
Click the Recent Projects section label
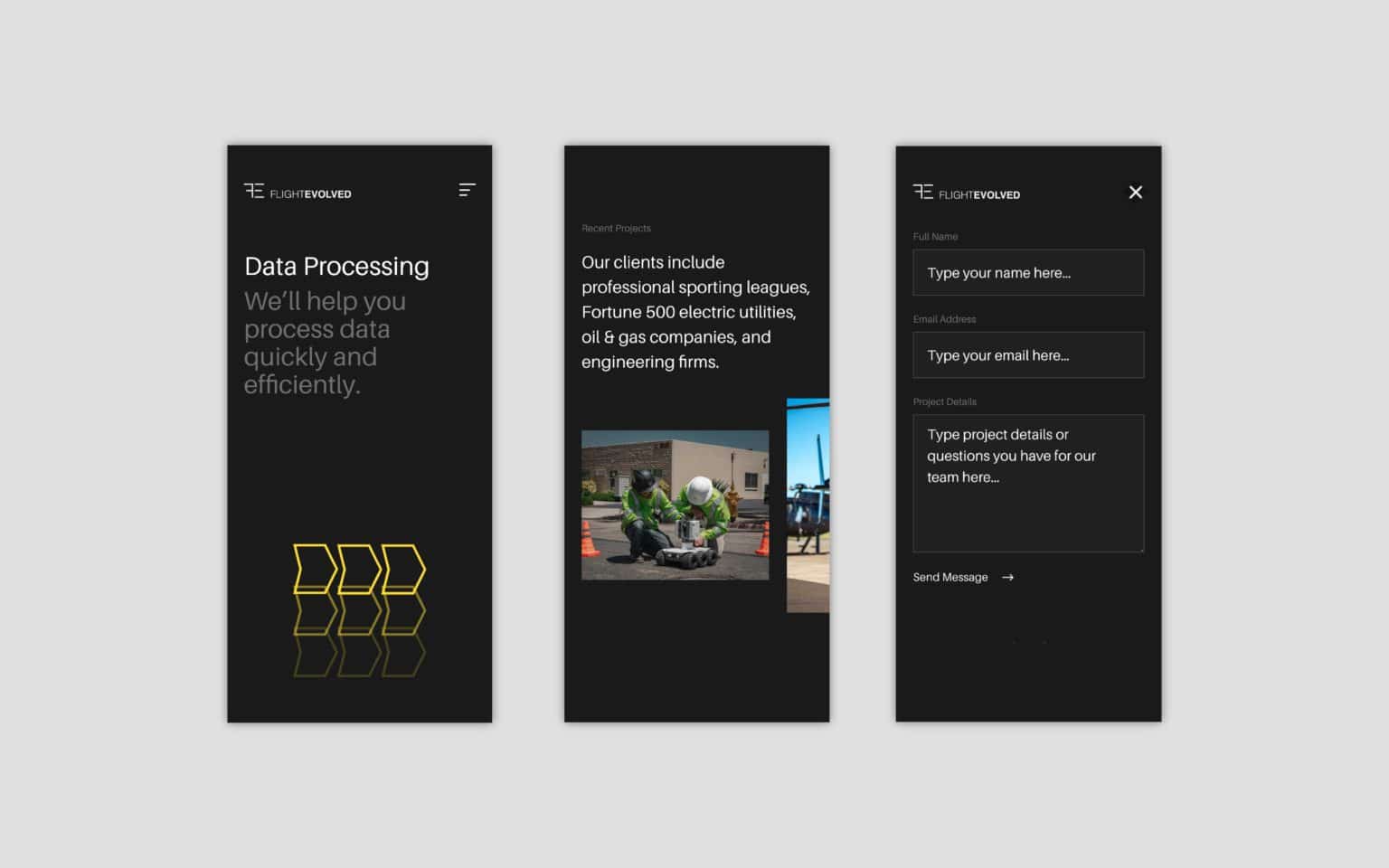(616, 229)
